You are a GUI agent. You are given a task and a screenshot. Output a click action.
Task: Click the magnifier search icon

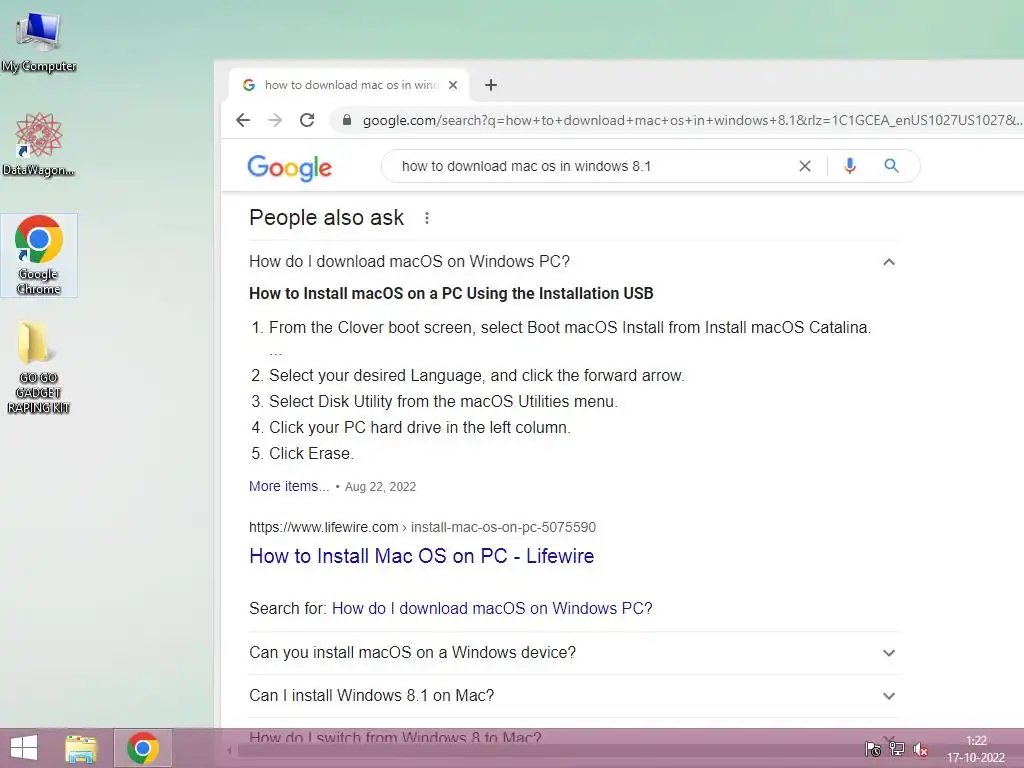(x=891, y=166)
